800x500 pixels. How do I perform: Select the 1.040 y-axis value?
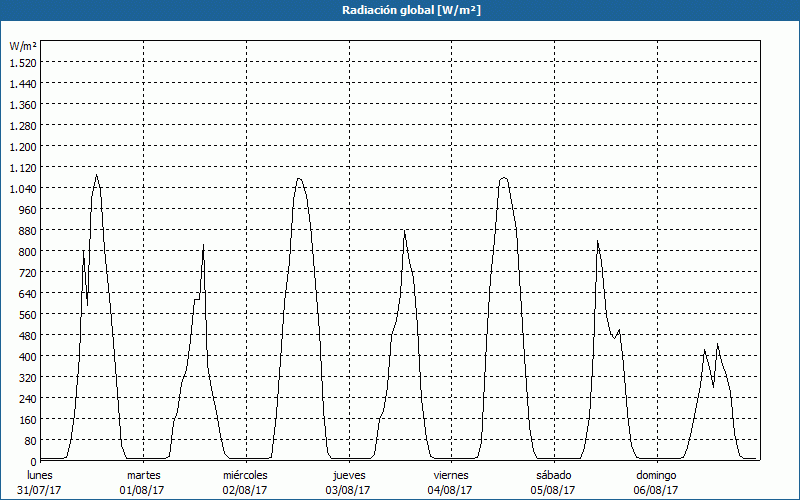23,189
